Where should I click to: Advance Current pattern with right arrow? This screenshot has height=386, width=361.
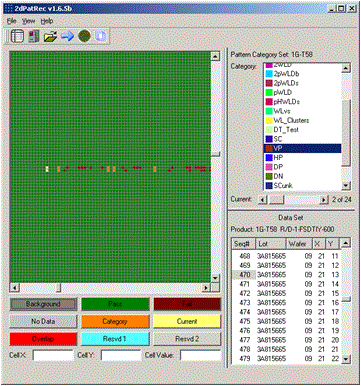324,200
